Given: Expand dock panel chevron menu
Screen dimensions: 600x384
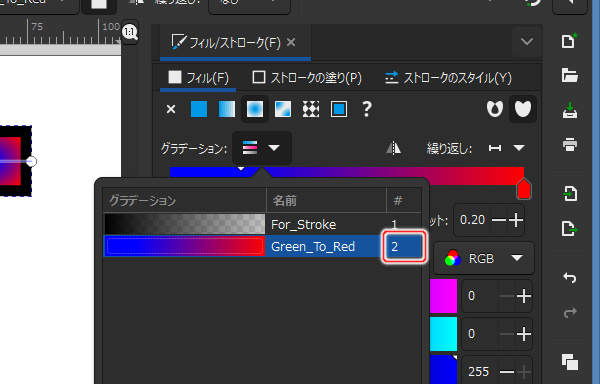Looking at the screenshot, I should coord(527,41).
